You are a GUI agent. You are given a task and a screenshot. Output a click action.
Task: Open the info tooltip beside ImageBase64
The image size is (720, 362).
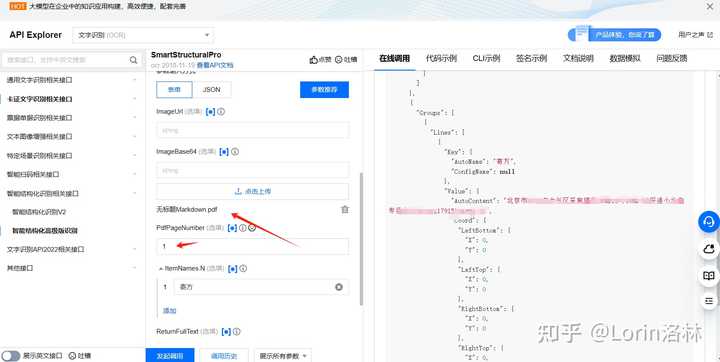[x=235, y=152]
